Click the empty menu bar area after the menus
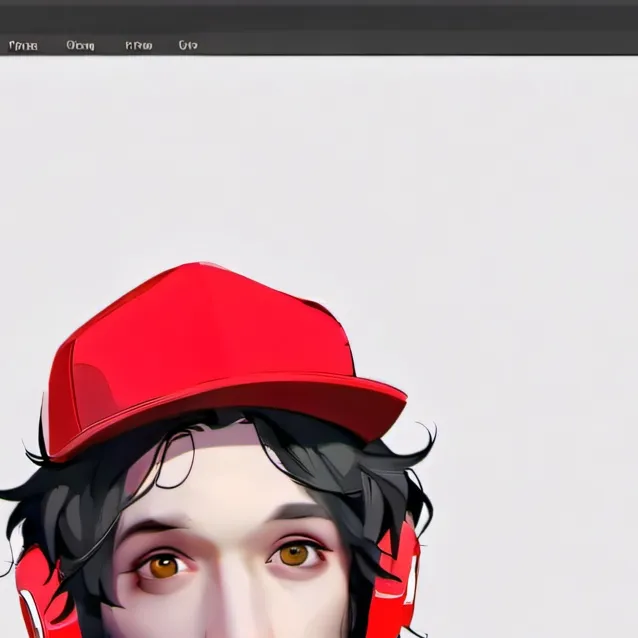The image size is (638, 638). coord(420,45)
